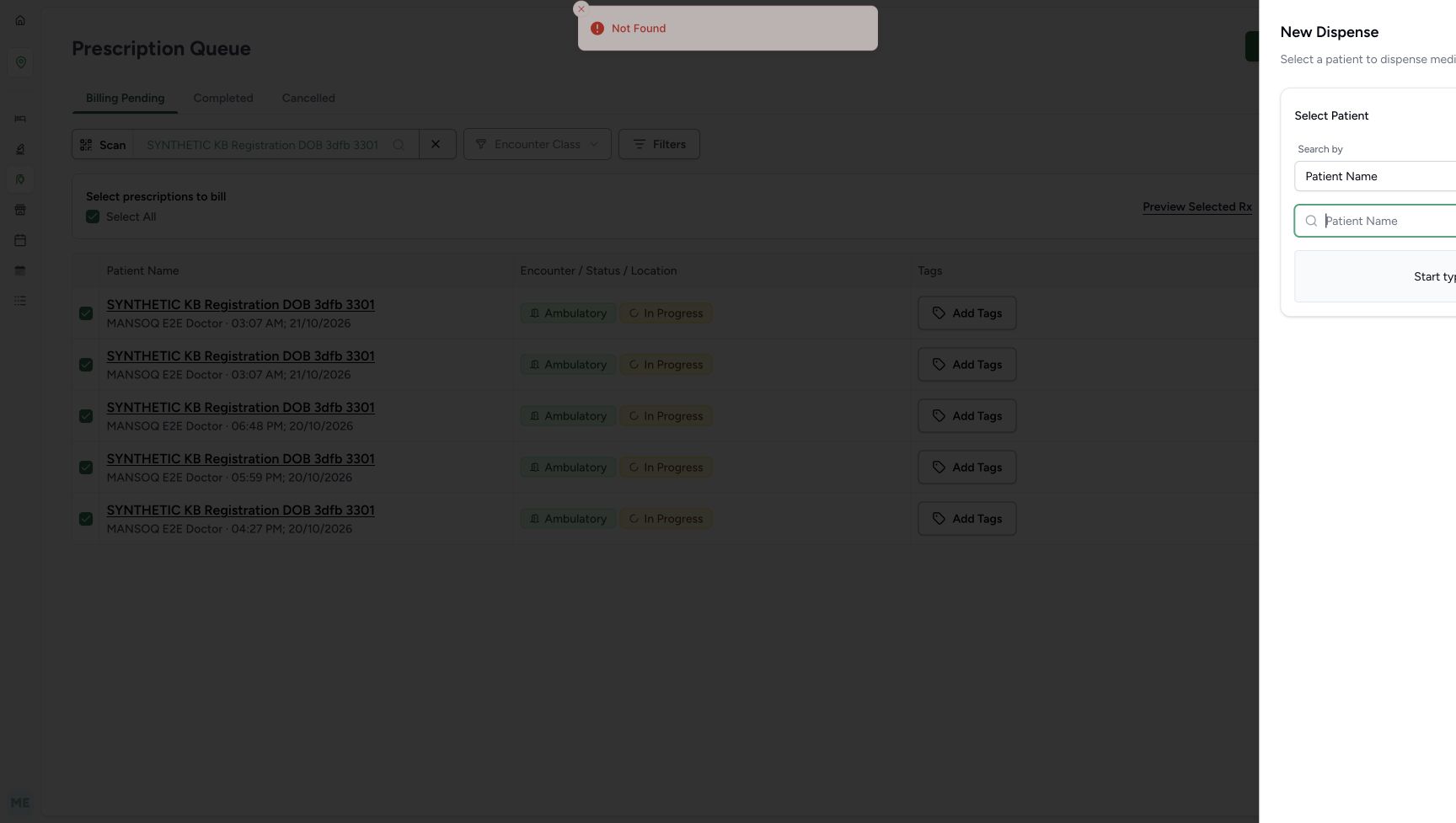Open the calendar icon in sidebar

click(x=20, y=240)
